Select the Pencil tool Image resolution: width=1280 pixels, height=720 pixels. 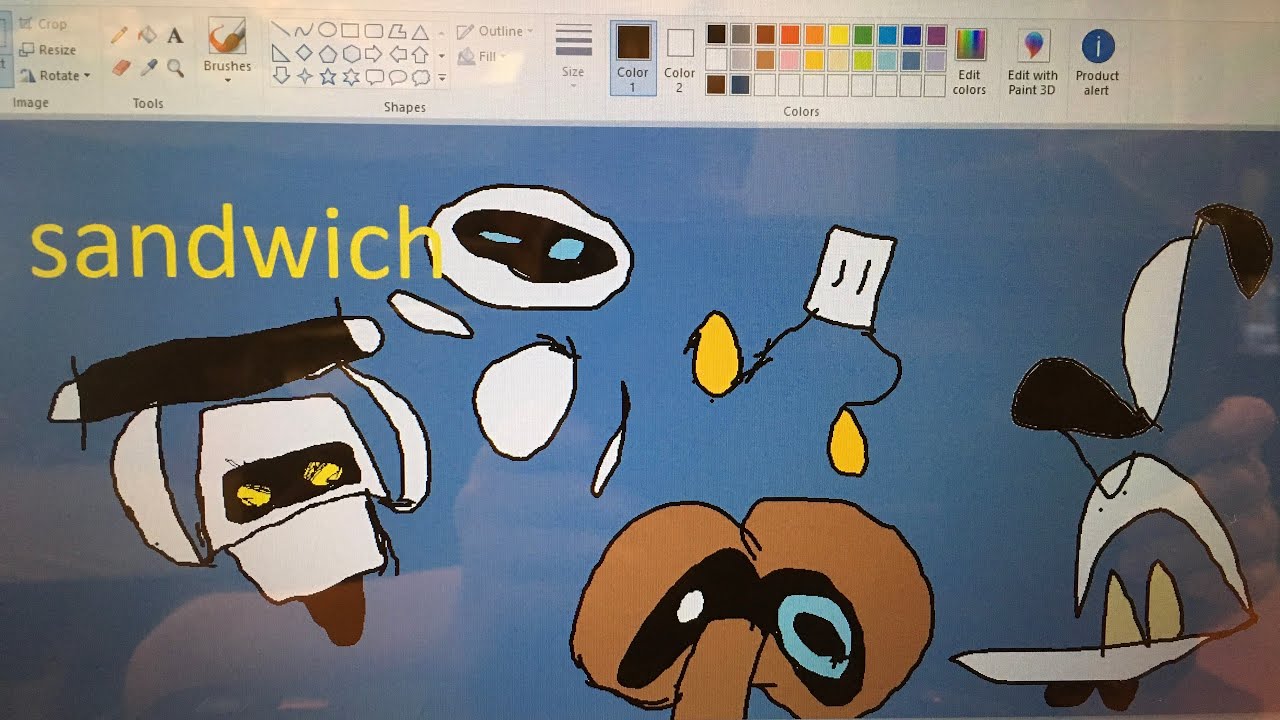[119, 36]
